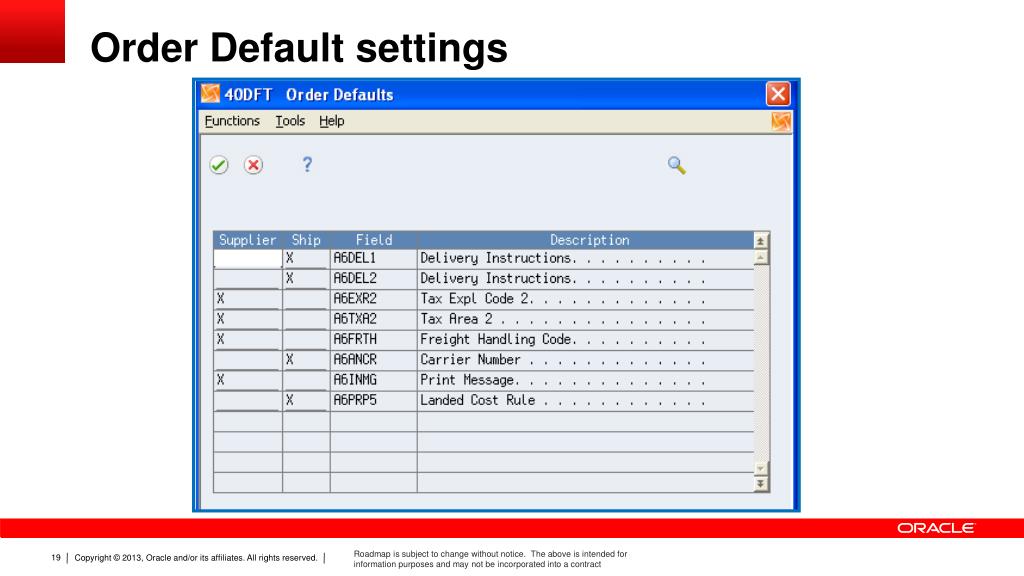Click Supplier field in A6PRP5 row
The height and width of the screenshot is (576, 1024).
tap(248, 400)
